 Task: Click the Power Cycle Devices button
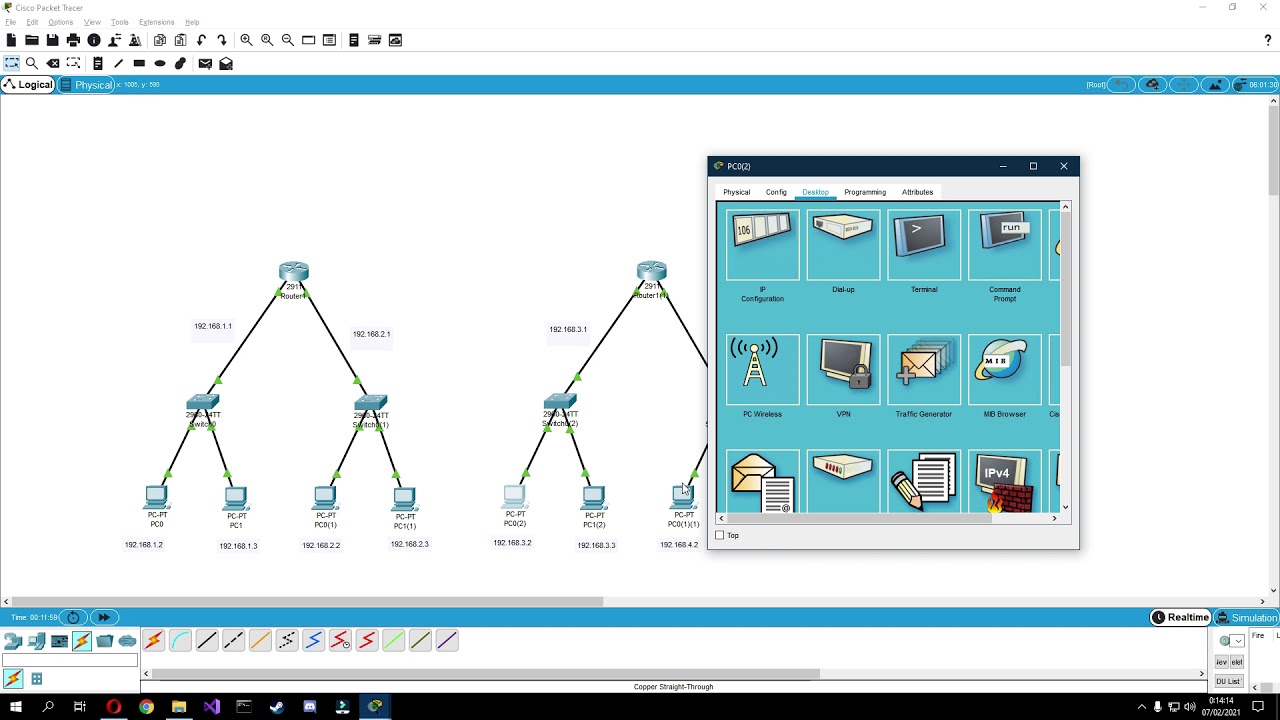pos(73,617)
